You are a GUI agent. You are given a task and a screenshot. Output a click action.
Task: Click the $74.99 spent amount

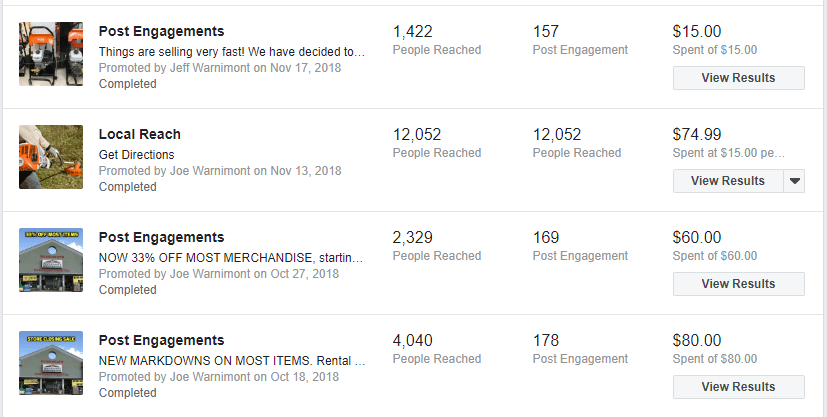[697, 134]
